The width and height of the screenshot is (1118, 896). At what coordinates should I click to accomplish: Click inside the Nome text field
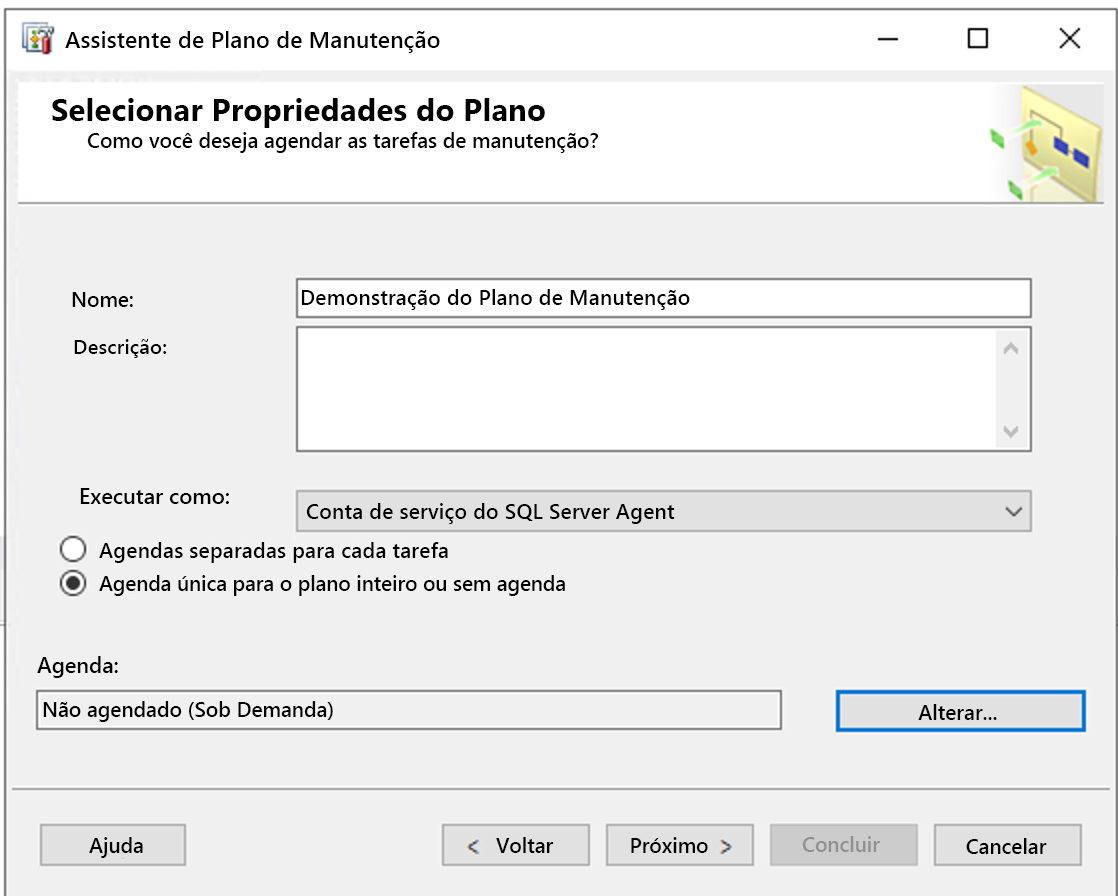660,298
